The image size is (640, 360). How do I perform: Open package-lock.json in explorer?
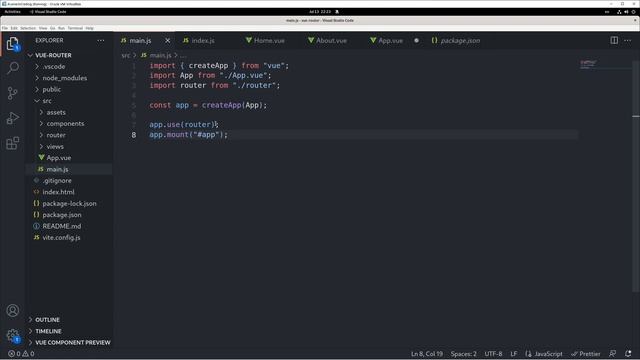pos(69,203)
